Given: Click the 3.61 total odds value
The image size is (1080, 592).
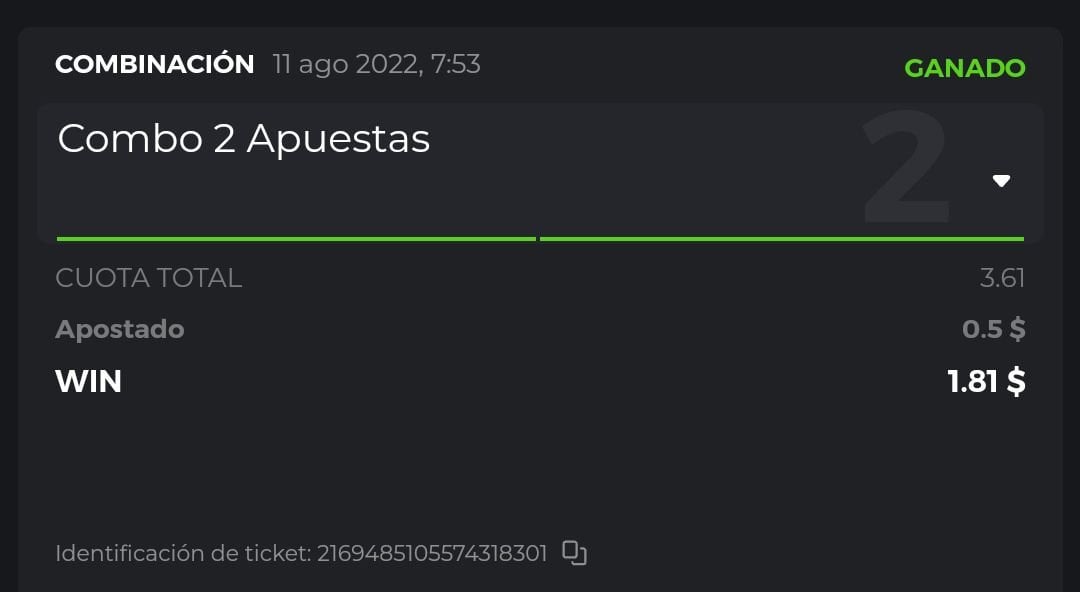Looking at the screenshot, I should pos(1002,278).
